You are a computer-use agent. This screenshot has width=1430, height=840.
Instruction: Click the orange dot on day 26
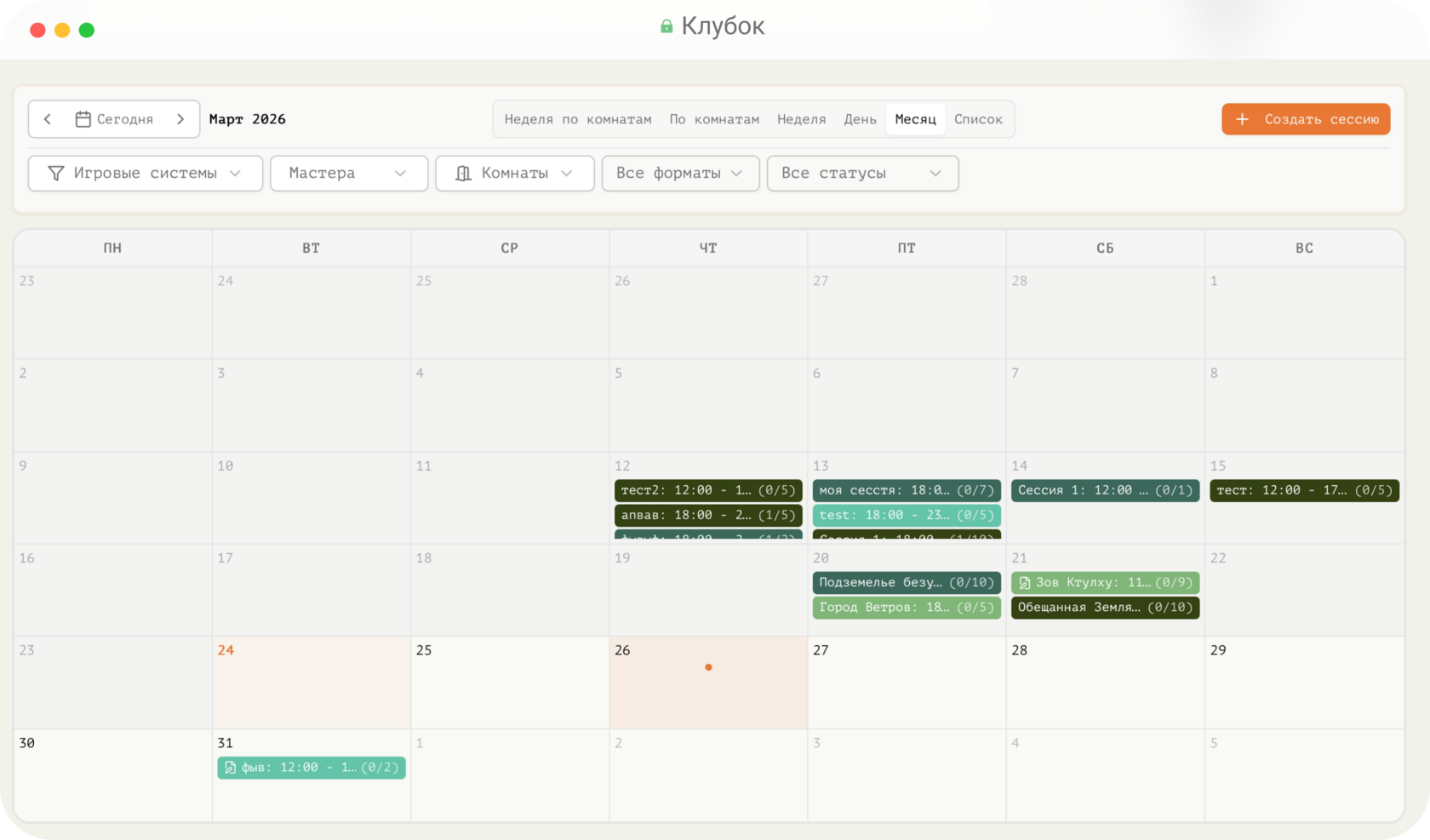[708, 667]
